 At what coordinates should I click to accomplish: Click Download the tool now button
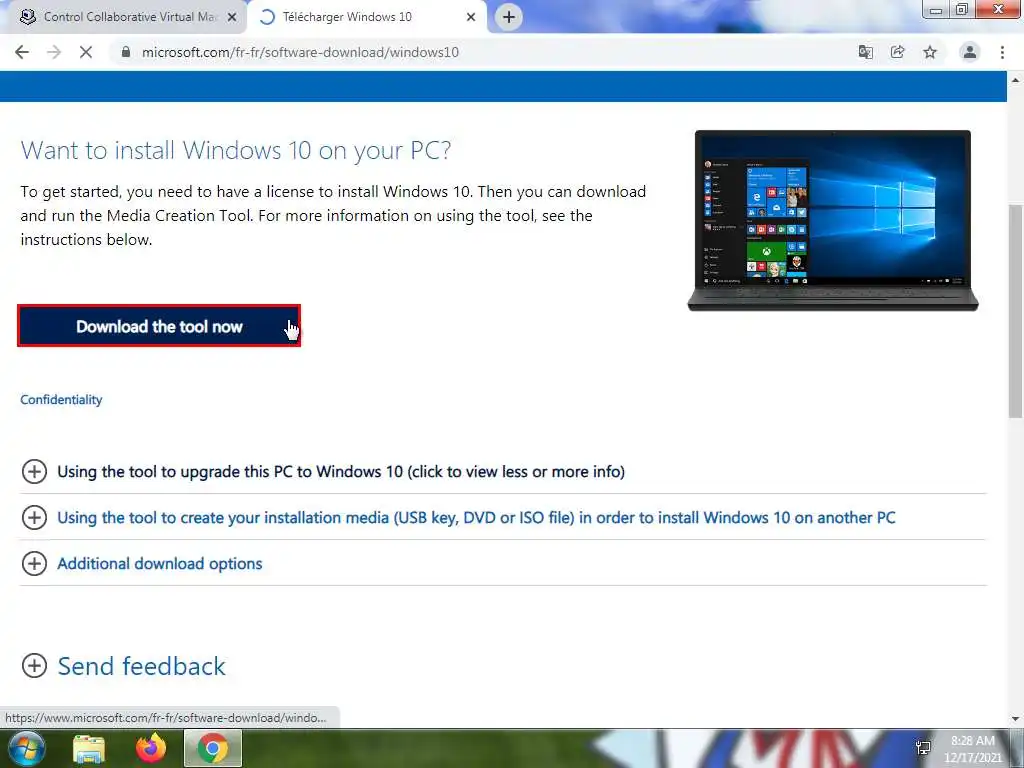click(x=159, y=326)
